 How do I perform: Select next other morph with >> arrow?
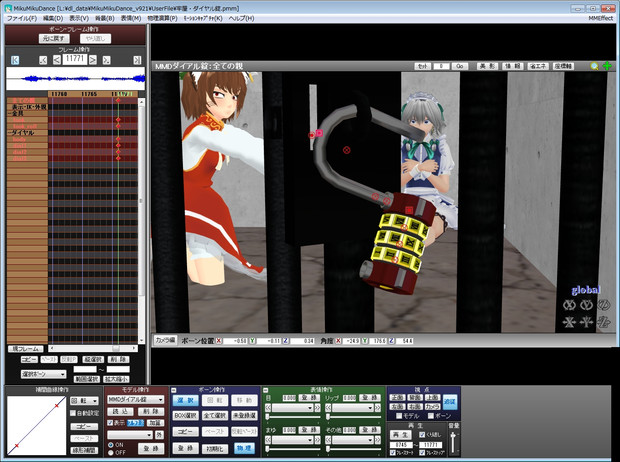[x=378, y=440]
